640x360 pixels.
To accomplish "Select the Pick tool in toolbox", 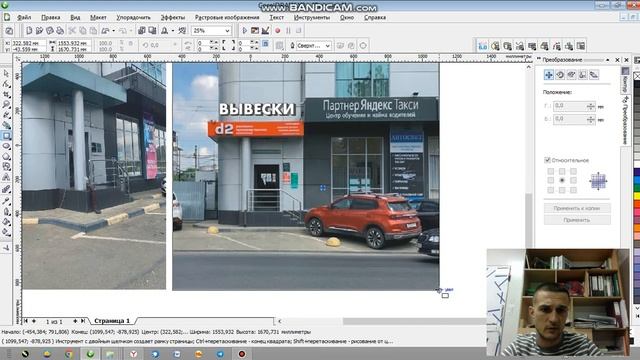I will [x=6, y=73].
